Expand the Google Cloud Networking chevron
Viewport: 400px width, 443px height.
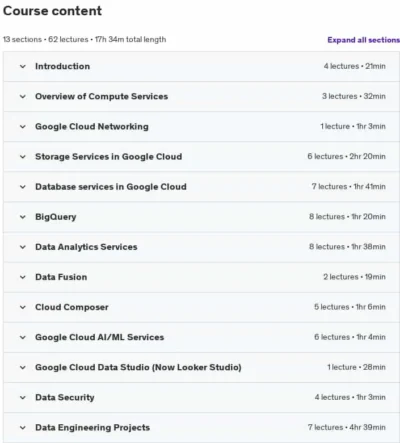pyautogui.click(x=23, y=127)
